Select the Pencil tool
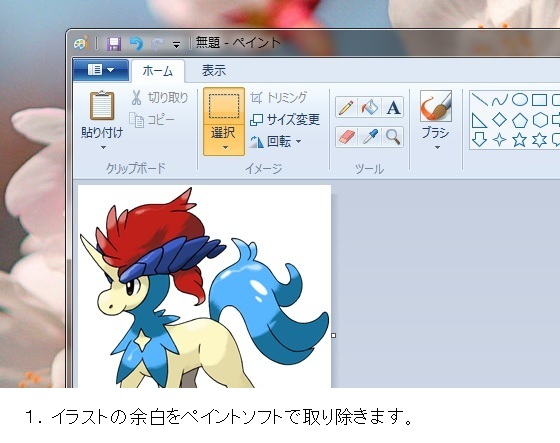This screenshot has width=560, height=443. pos(346,107)
